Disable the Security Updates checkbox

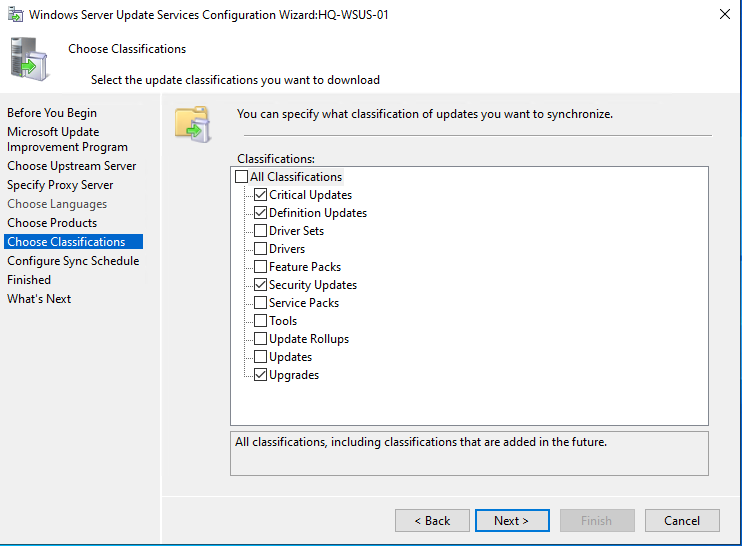point(261,285)
